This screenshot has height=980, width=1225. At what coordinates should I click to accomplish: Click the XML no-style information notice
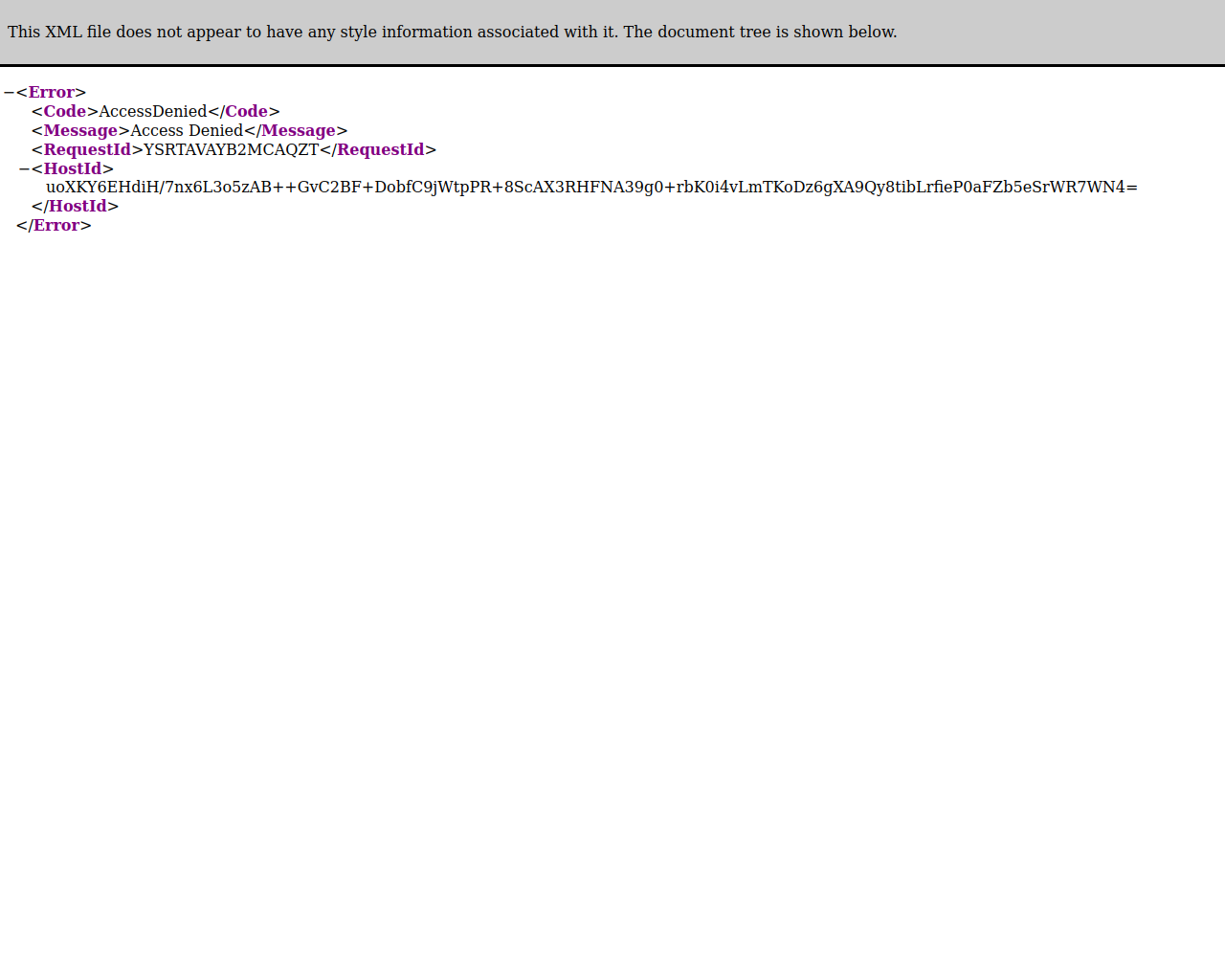pyautogui.click(x=453, y=33)
